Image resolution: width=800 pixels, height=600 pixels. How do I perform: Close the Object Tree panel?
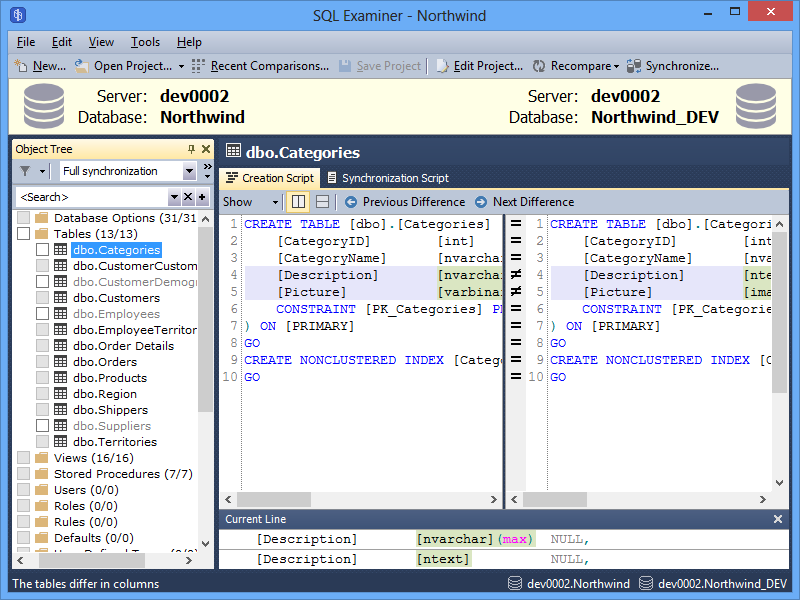[x=206, y=149]
